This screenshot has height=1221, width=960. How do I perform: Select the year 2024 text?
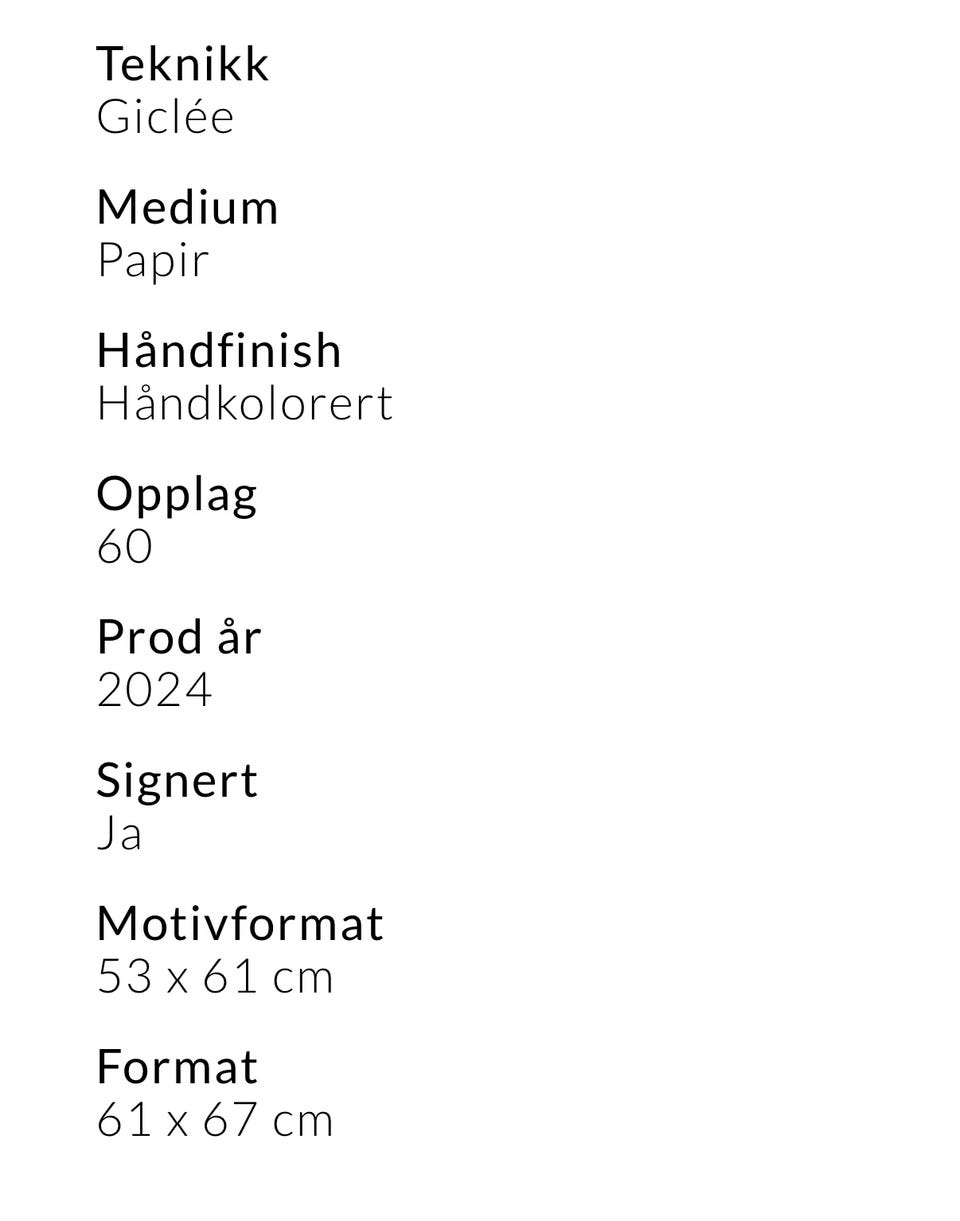tap(154, 690)
